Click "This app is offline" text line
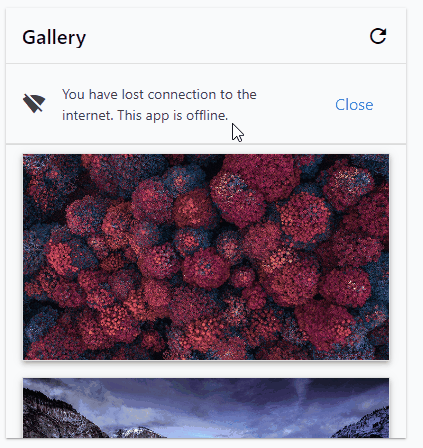Image resolution: width=423 pixels, height=448 pixels. click(173, 115)
